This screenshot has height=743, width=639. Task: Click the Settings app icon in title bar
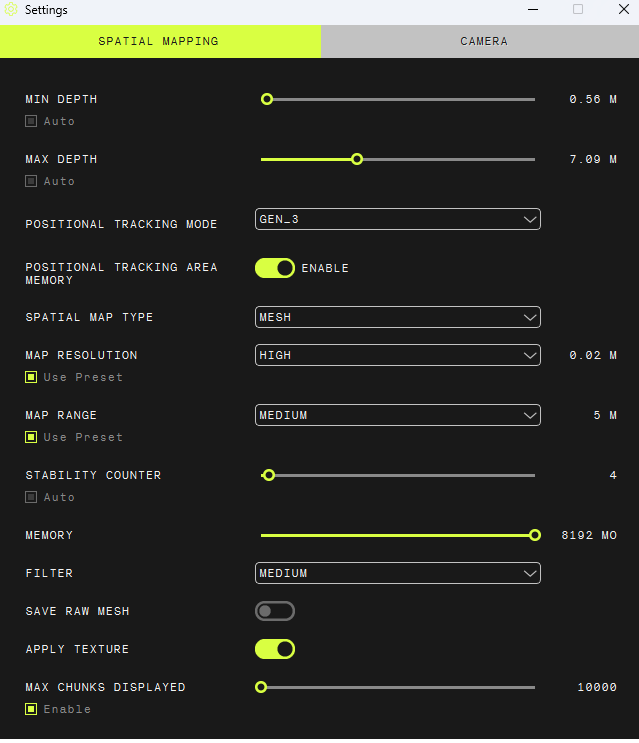coord(12,10)
